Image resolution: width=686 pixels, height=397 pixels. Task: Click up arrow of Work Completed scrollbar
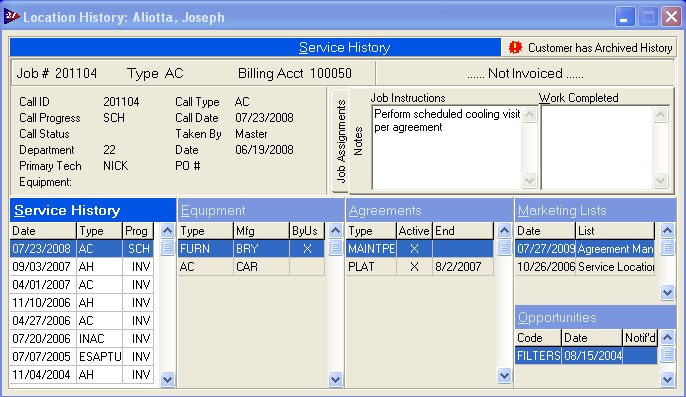(x=660, y=115)
